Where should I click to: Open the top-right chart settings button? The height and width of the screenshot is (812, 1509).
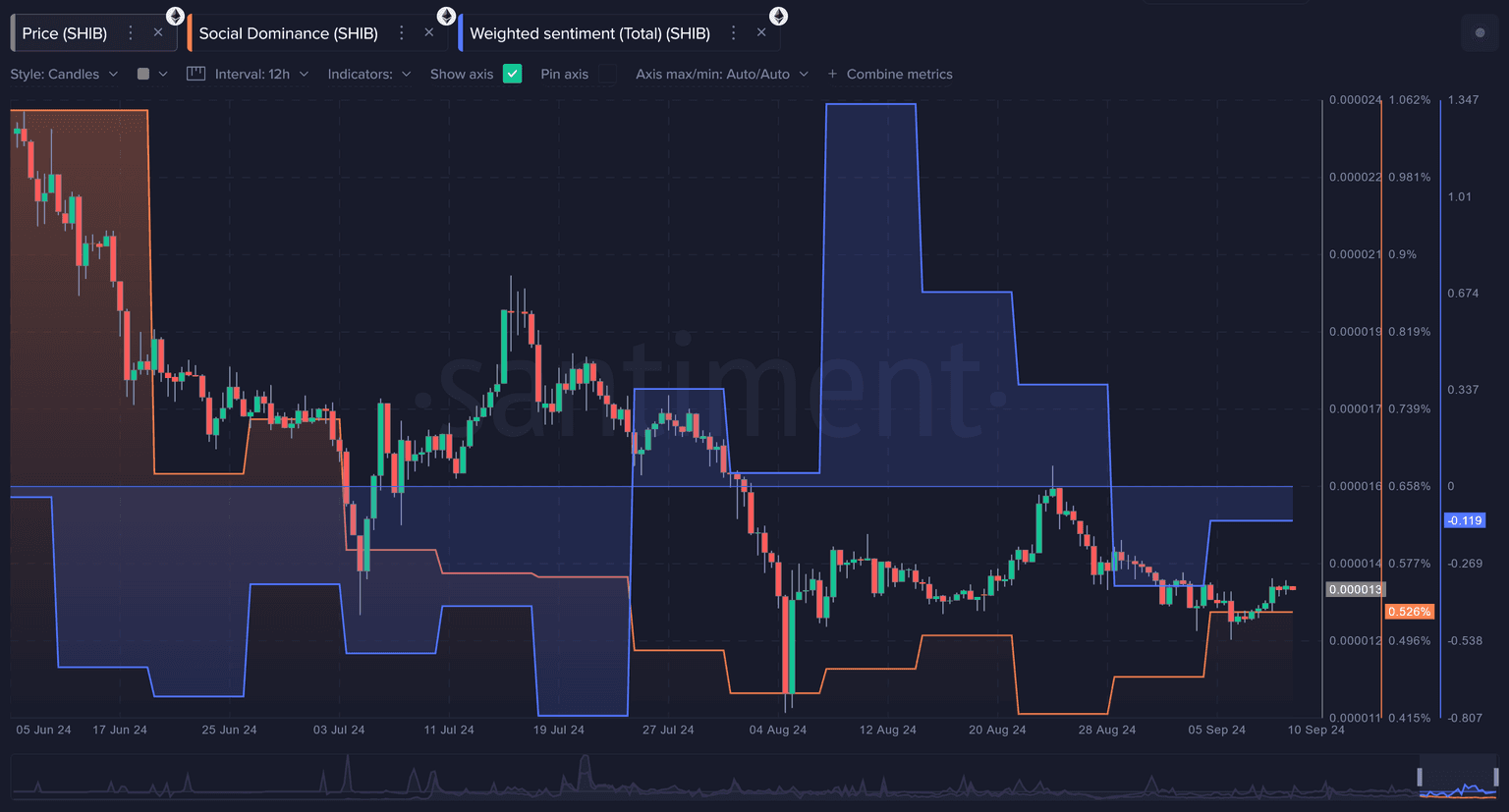[1480, 33]
